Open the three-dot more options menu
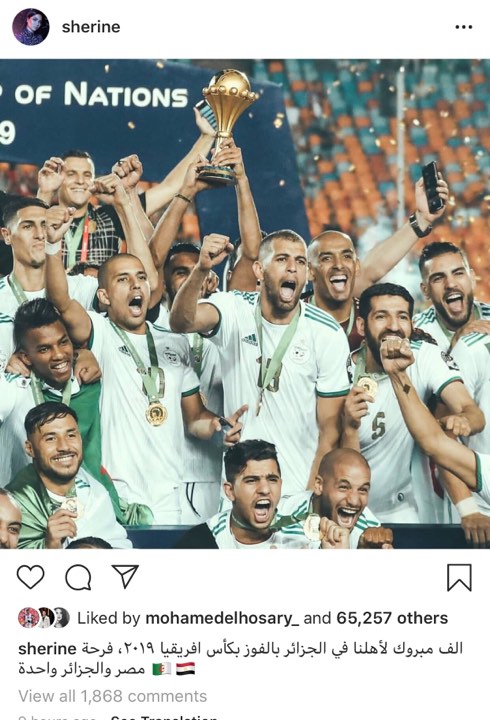The width and height of the screenshot is (490, 720). (463, 27)
